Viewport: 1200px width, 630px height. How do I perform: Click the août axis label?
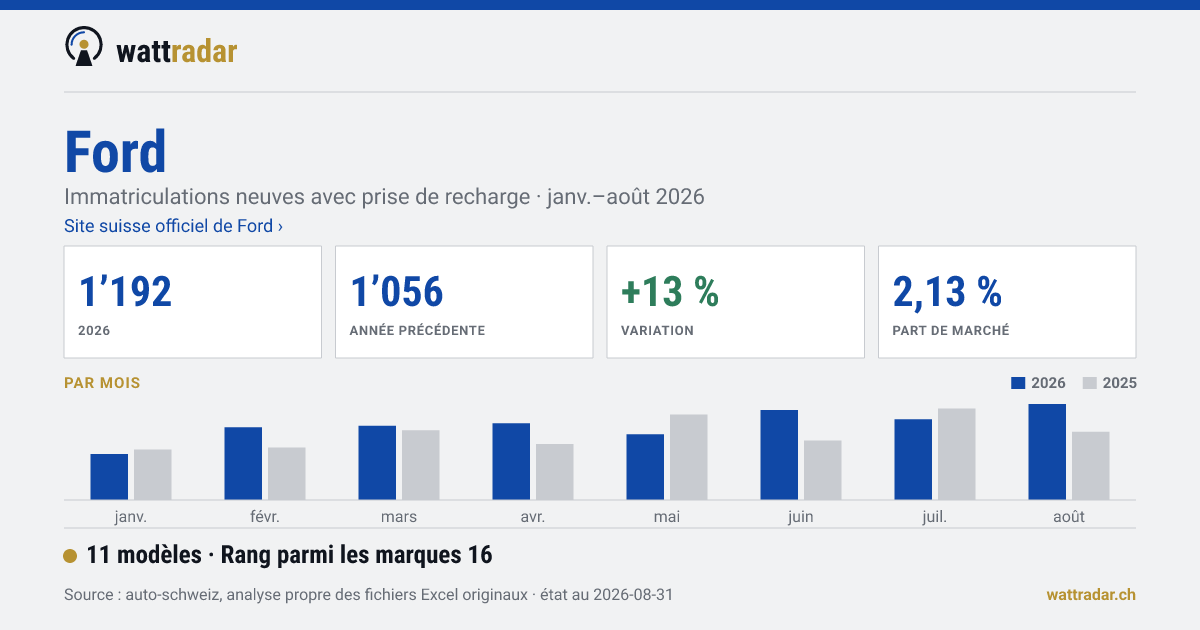(x=1069, y=517)
